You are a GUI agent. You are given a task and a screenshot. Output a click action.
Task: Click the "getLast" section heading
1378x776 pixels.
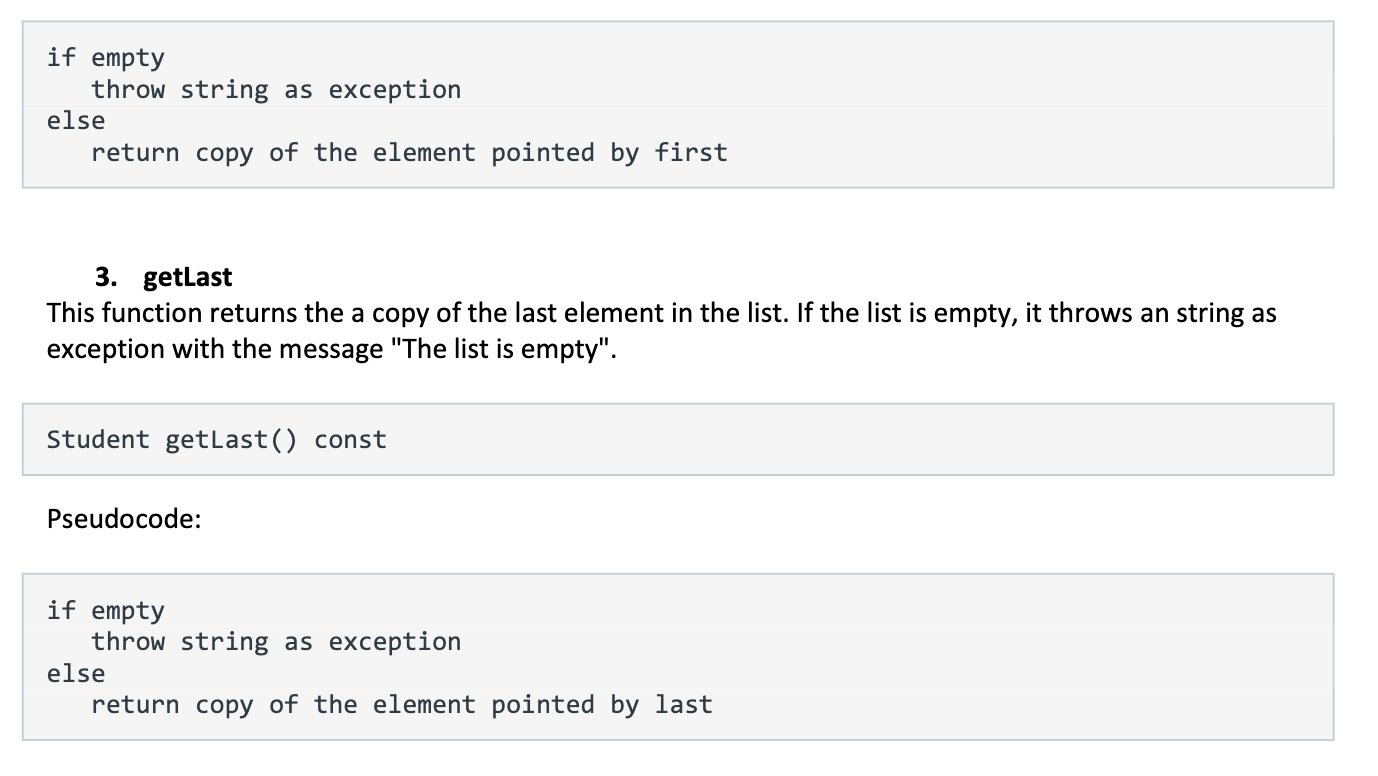point(188,277)
